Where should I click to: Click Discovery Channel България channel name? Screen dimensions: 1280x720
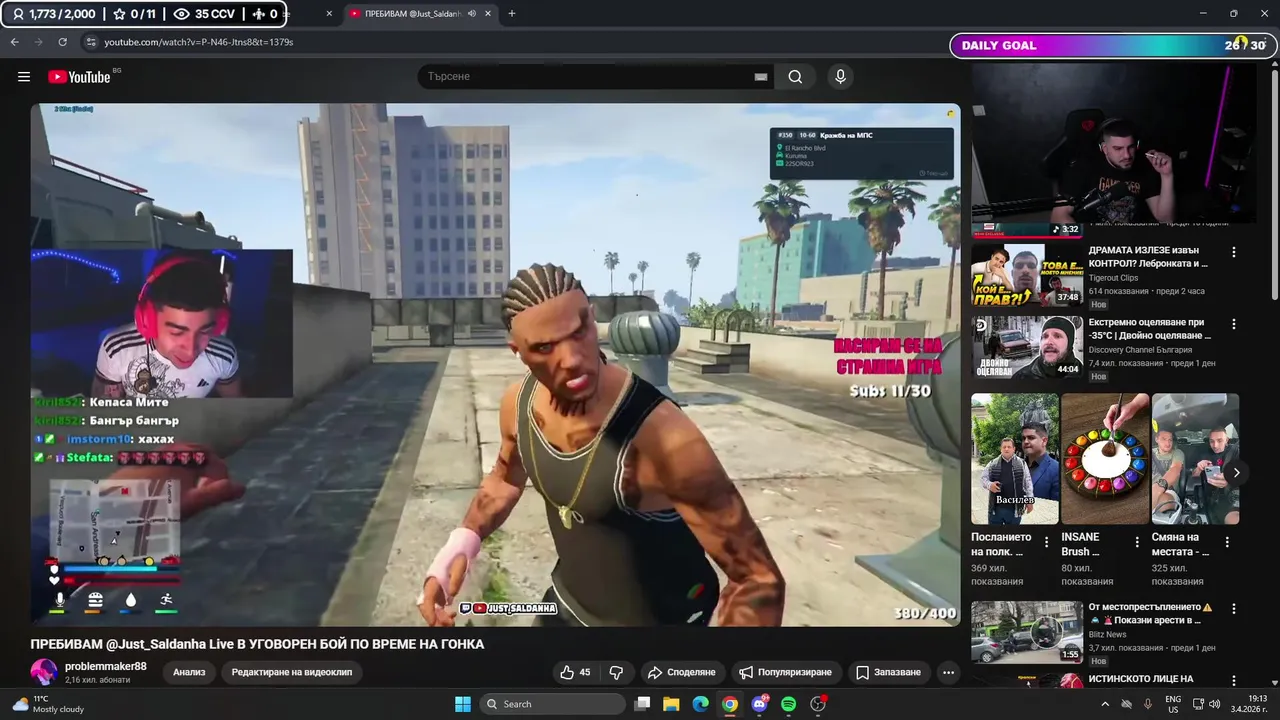coord(1140,350)
